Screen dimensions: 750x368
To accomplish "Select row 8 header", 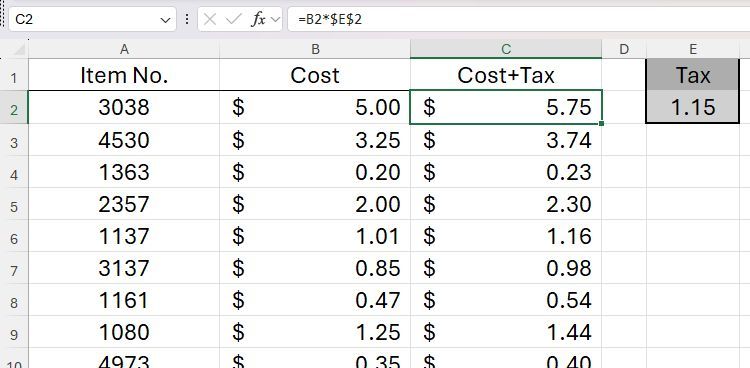I will point(14,302).
